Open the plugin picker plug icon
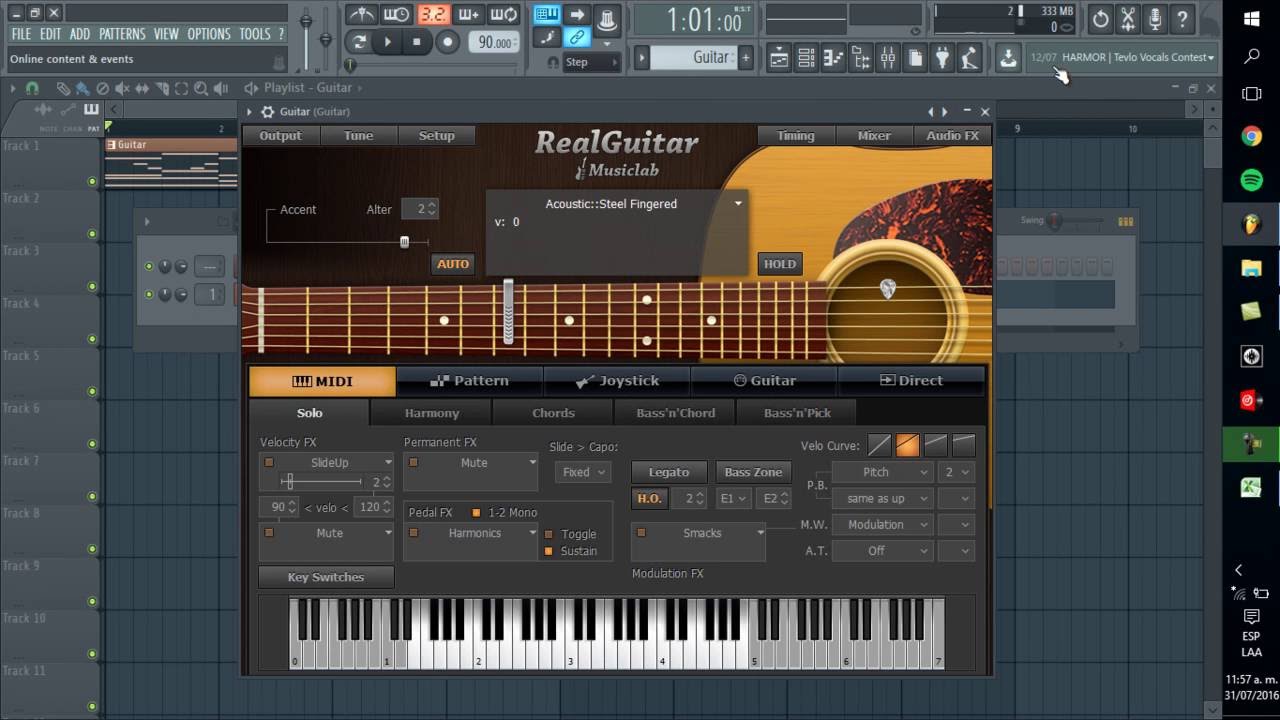 point(941,58)
